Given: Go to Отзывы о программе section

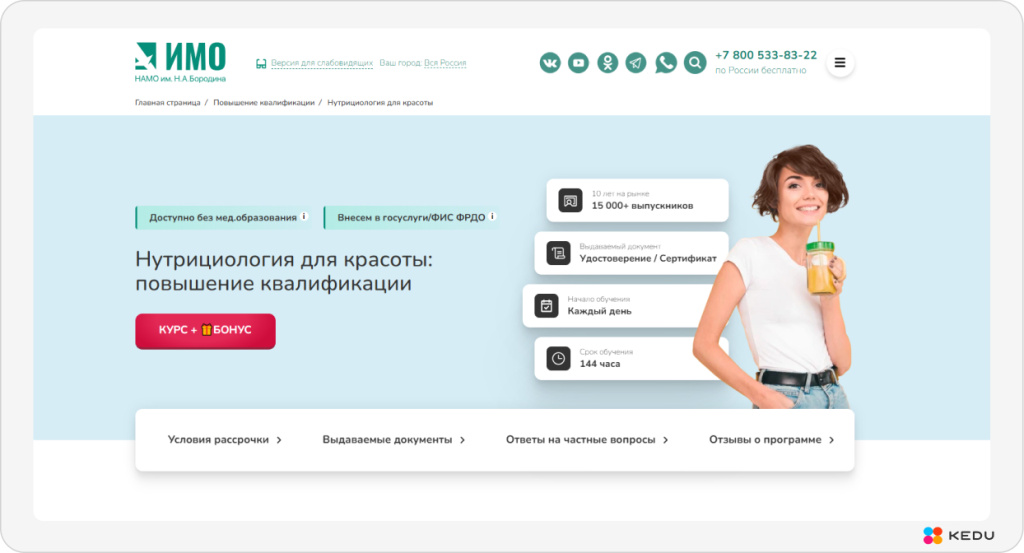Looking at the screenshot, I should click(x=765, y=440).
